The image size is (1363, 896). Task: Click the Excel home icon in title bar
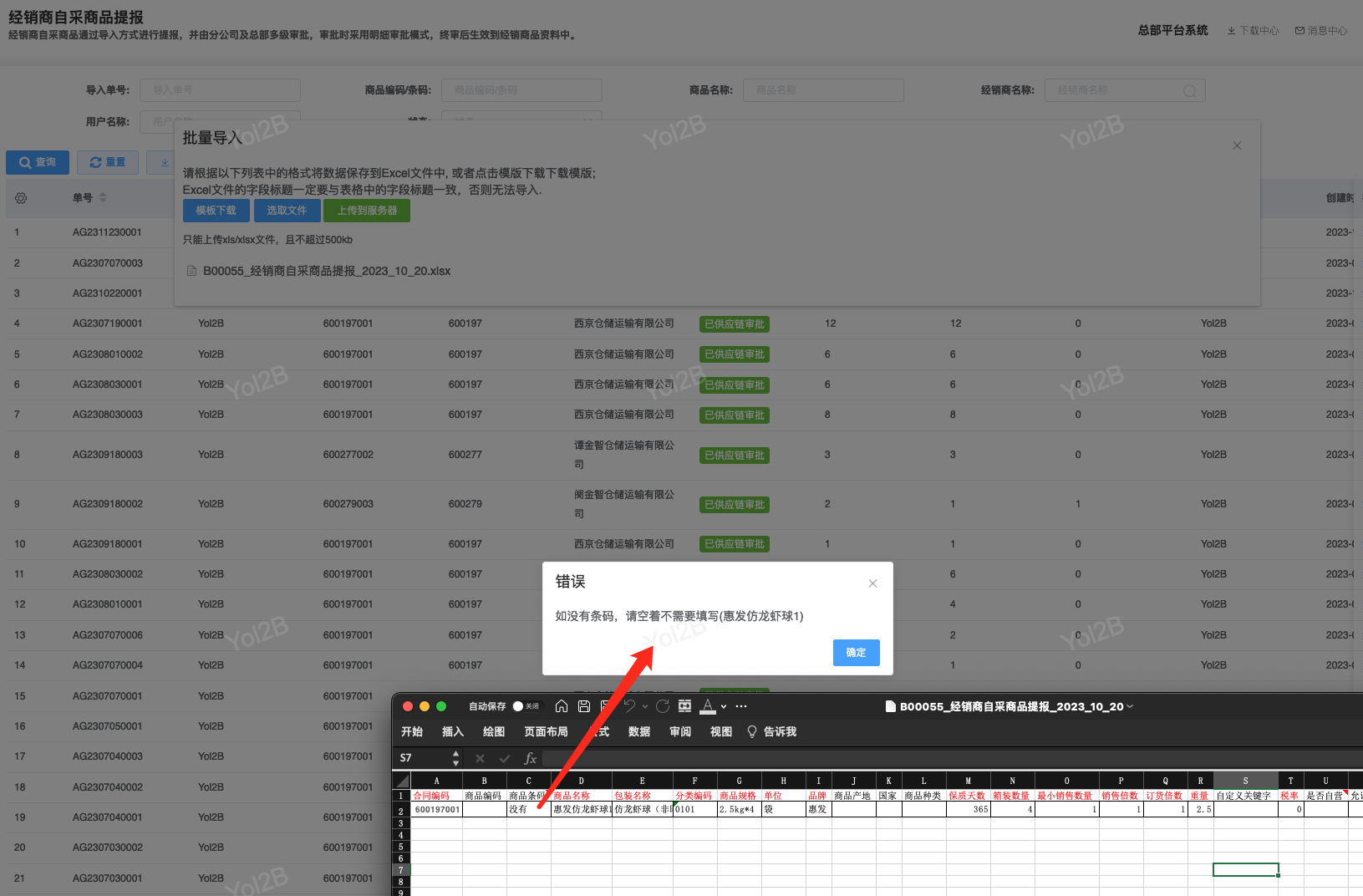click(562, 706)
